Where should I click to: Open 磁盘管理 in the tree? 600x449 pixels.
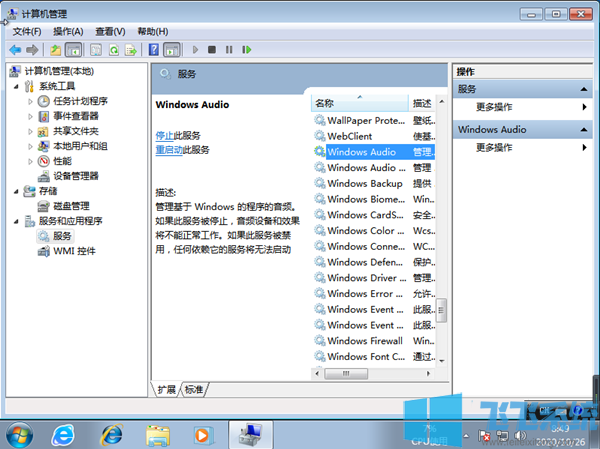click(x=71, y=206)
